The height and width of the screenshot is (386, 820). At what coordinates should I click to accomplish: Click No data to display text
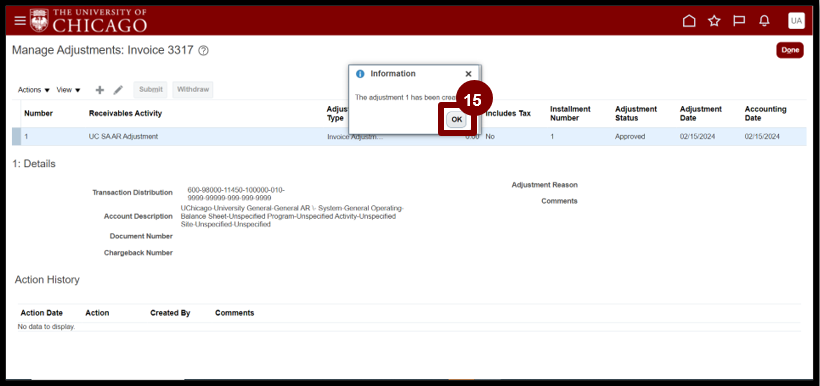click(x=47, y=327)
